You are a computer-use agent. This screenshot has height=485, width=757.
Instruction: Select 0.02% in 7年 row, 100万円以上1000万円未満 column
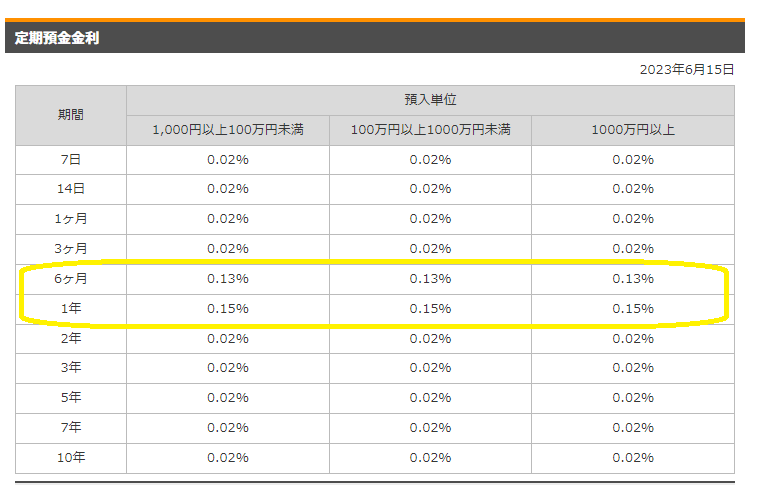click(x=430, y=428)
